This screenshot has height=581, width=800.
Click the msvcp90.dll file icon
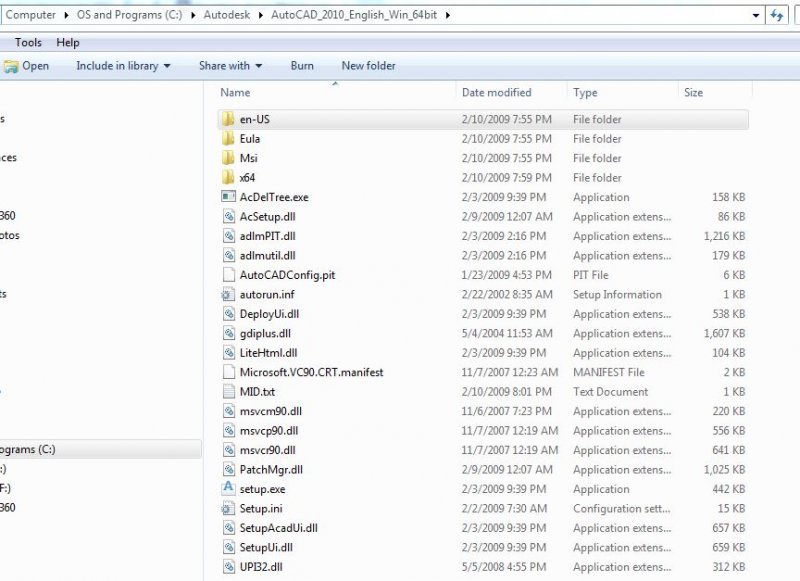[229, 431]
